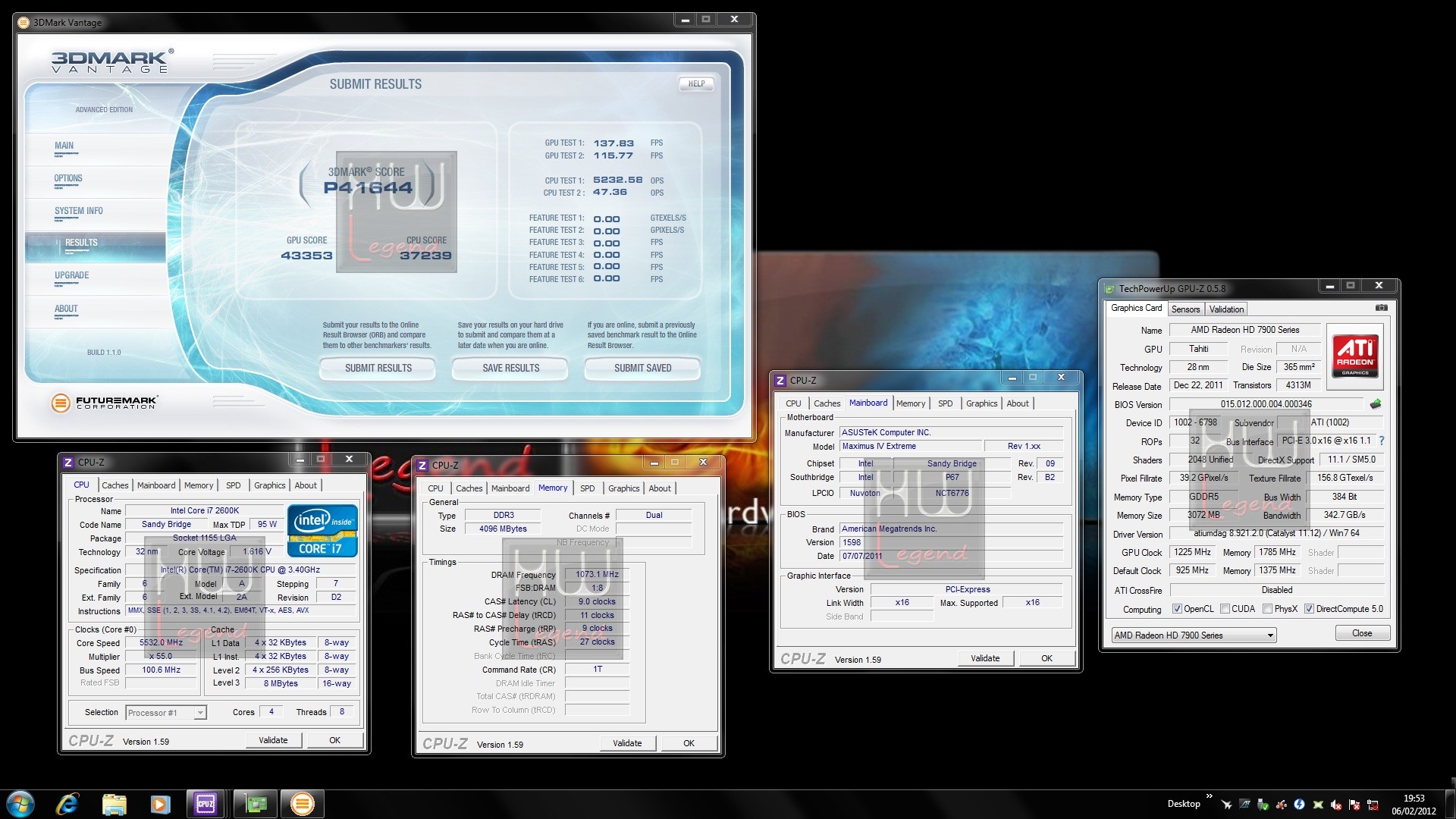Screen dimensions: 1456x819
Task: Click the disconnected network tray icon
Action: pyautogui.click(x=1373, y=804)
